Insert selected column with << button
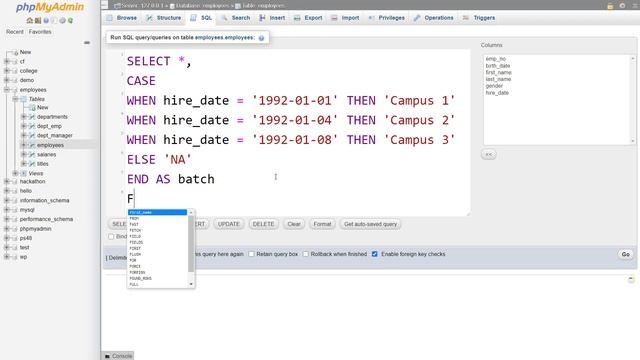640x360 pixels. click(489, 154)
